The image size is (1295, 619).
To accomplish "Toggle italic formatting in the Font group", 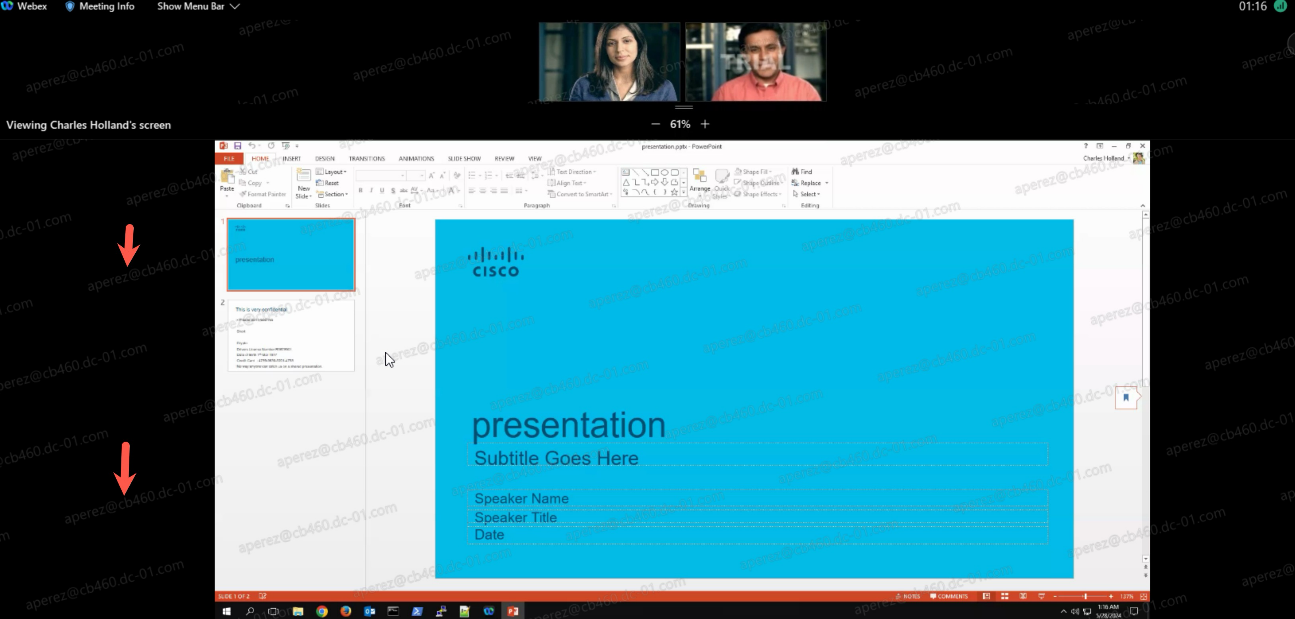I will click(371, 190).
